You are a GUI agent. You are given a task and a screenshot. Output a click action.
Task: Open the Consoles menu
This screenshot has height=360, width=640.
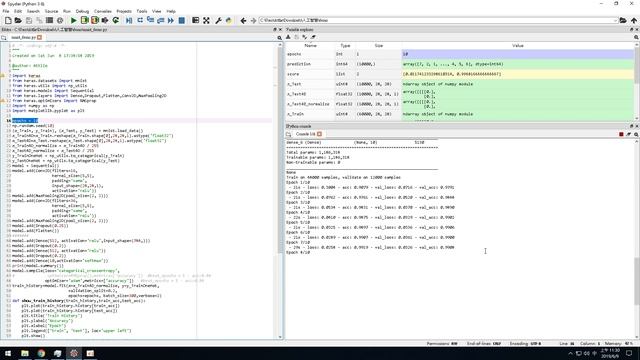coord(102,11)
